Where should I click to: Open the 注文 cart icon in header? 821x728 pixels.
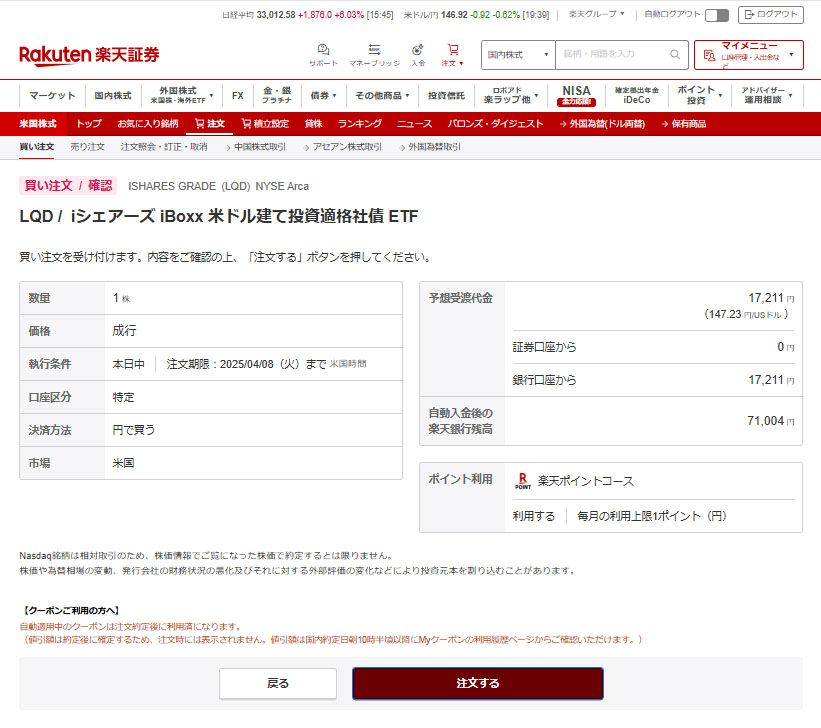tap(453, 50)
